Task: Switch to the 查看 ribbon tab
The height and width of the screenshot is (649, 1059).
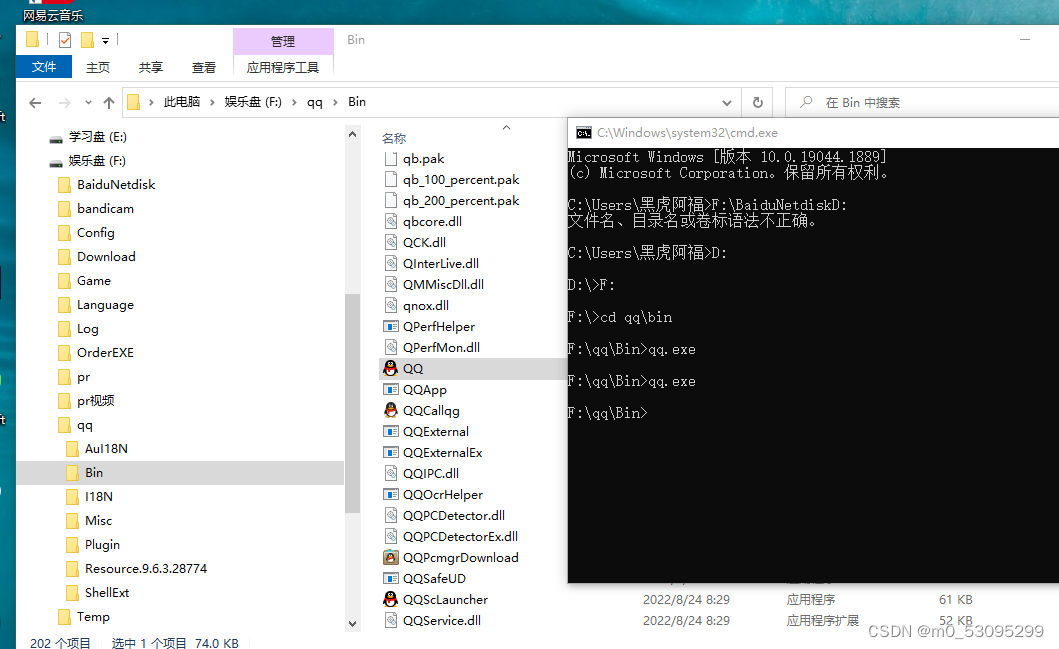Action: point(203,67)
